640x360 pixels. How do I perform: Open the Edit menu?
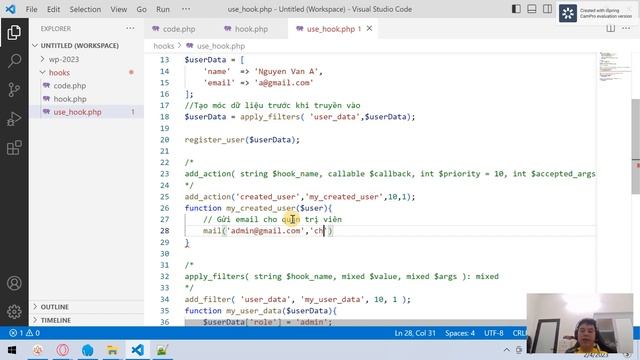(53, 9)
